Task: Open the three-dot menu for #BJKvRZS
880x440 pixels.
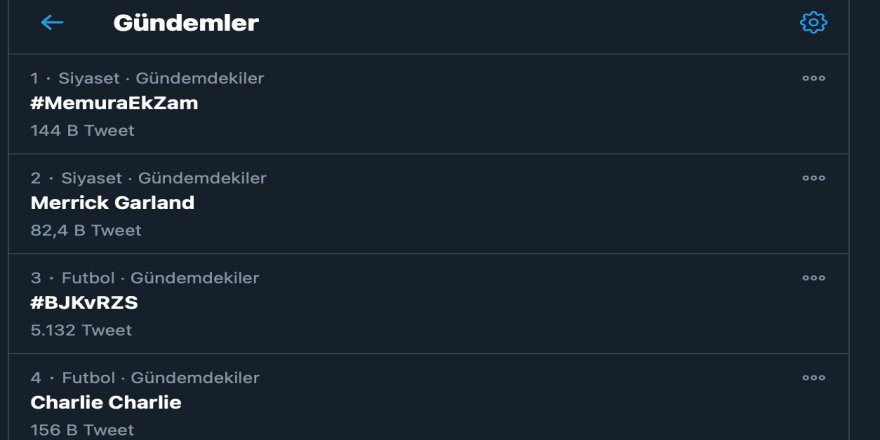Action: [813, 278]
